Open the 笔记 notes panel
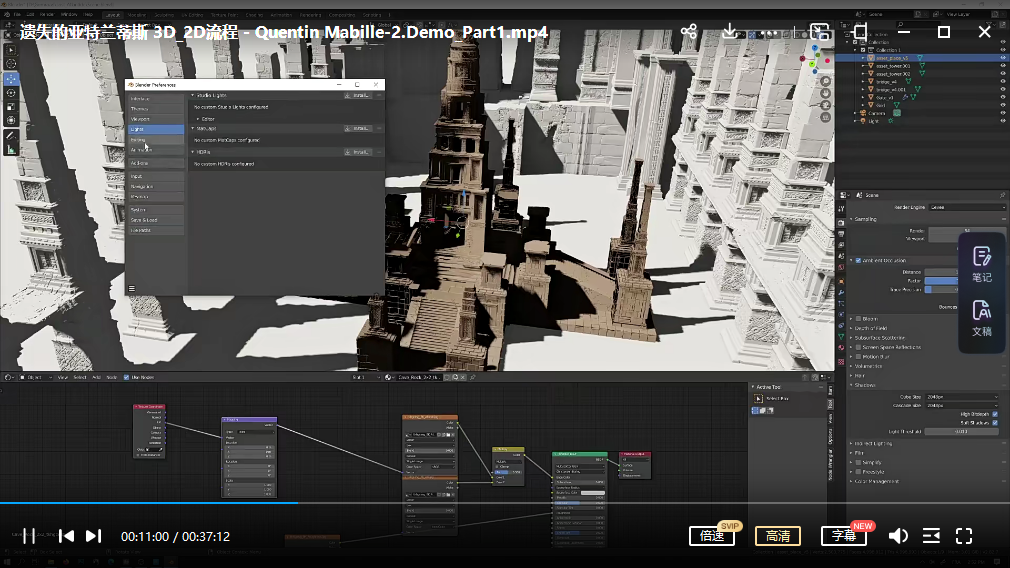 (982, 264)
